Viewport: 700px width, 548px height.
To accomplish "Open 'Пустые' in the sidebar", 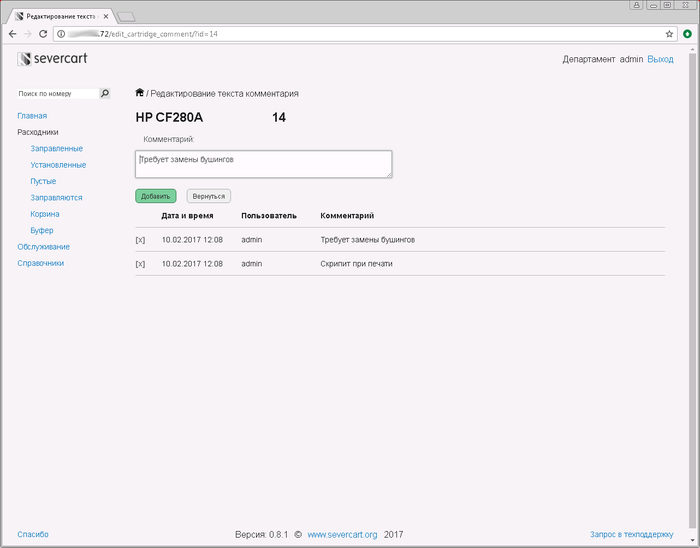I will coord(43,182).
